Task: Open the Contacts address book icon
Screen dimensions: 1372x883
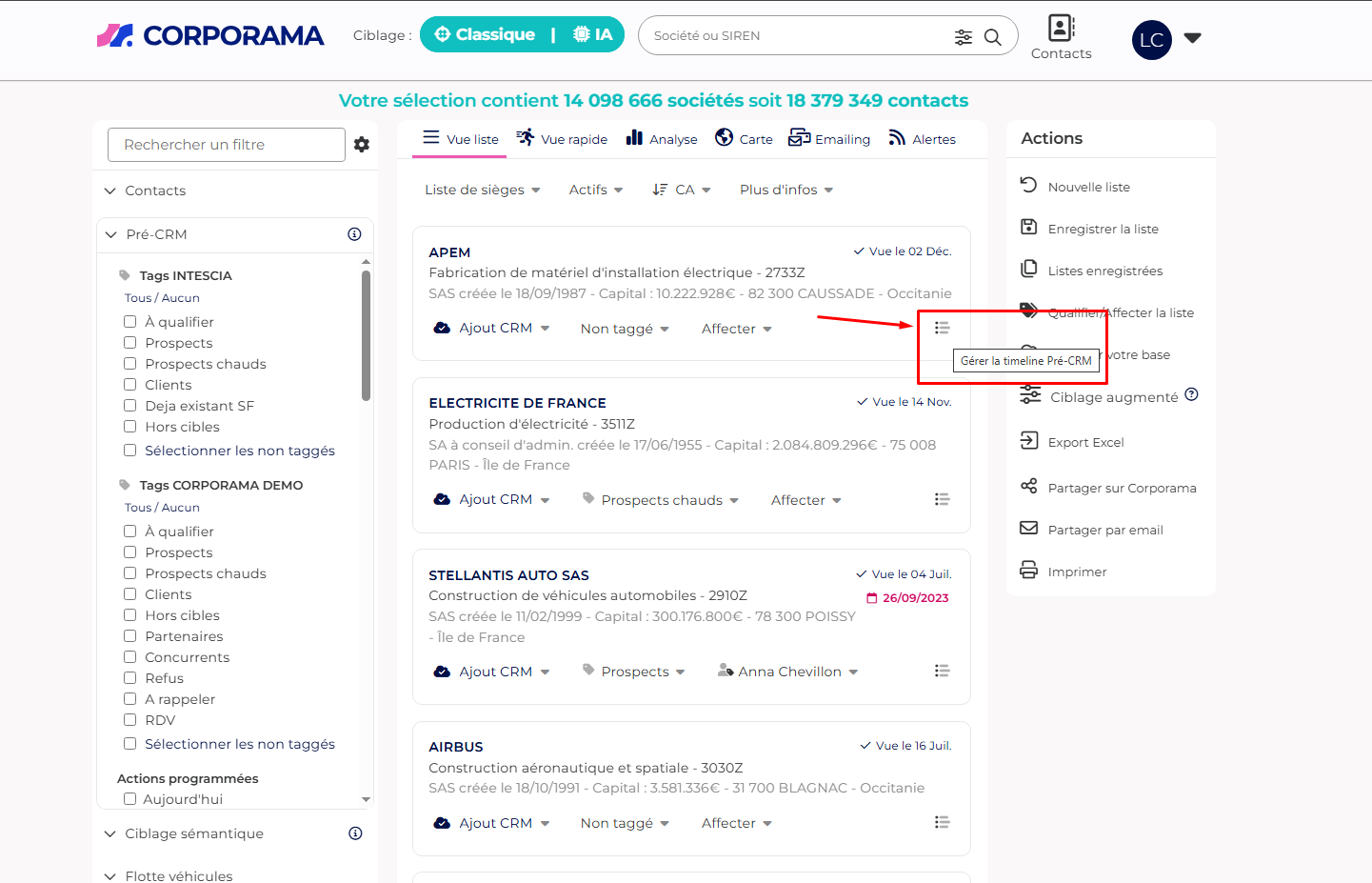Action: pos(1061,29)
